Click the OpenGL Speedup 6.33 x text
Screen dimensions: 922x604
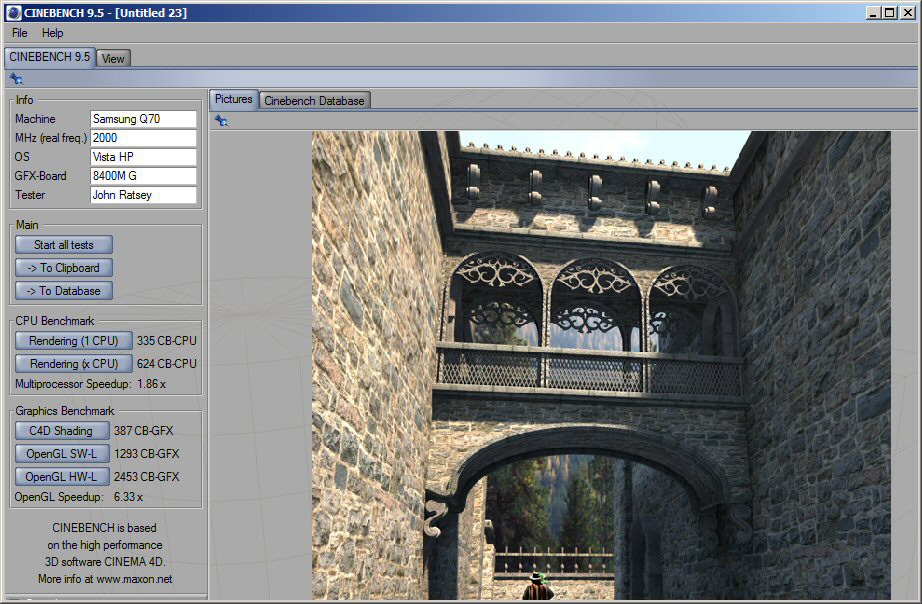[x=79, y=497]
